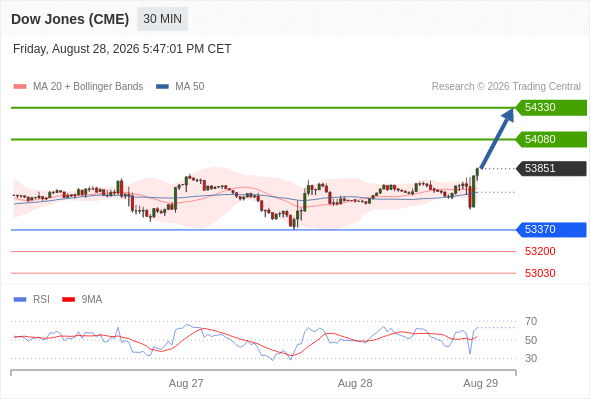
Task: Click the 53200 support level label
Action: 540,251
